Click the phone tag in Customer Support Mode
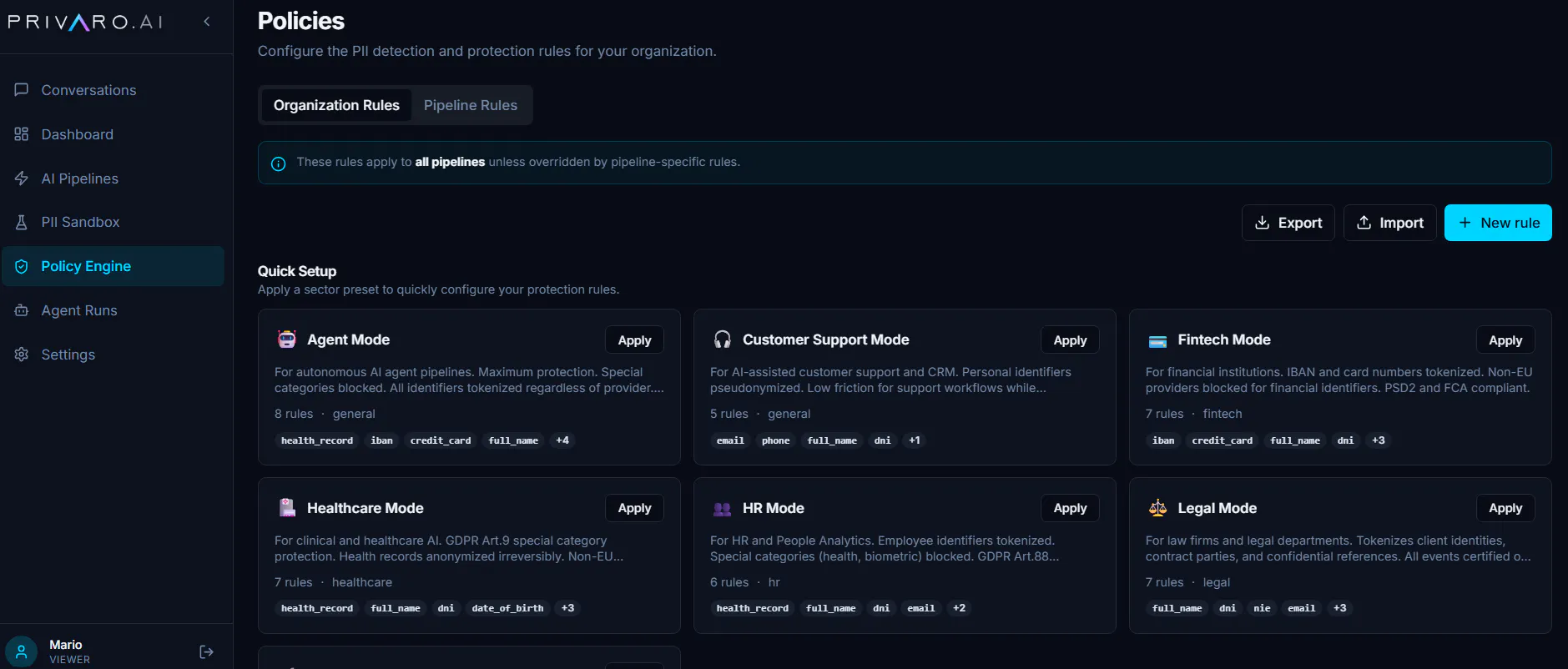1568x669 pixels. pos(775,440)
